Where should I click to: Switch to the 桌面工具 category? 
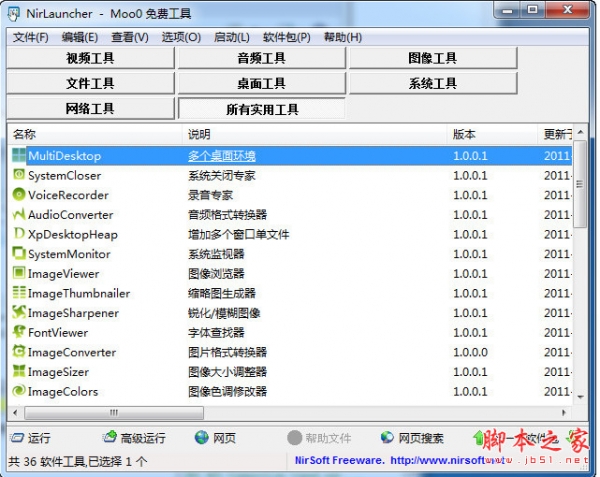point(261,83)
